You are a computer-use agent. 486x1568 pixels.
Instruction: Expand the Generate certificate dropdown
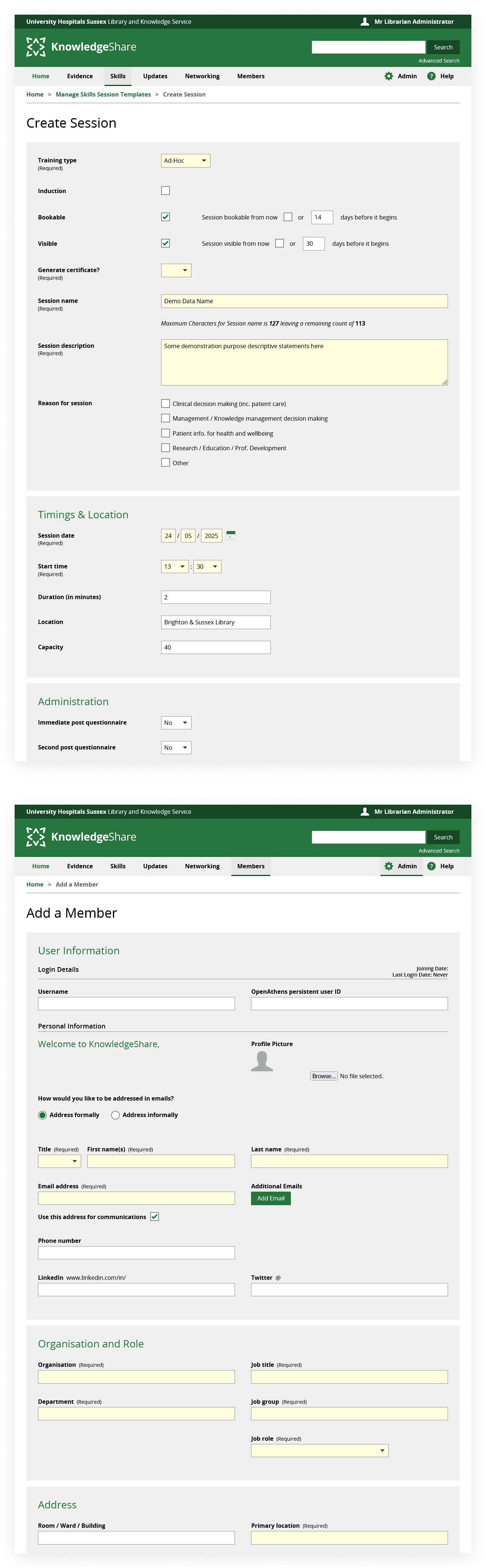point(176,270)
